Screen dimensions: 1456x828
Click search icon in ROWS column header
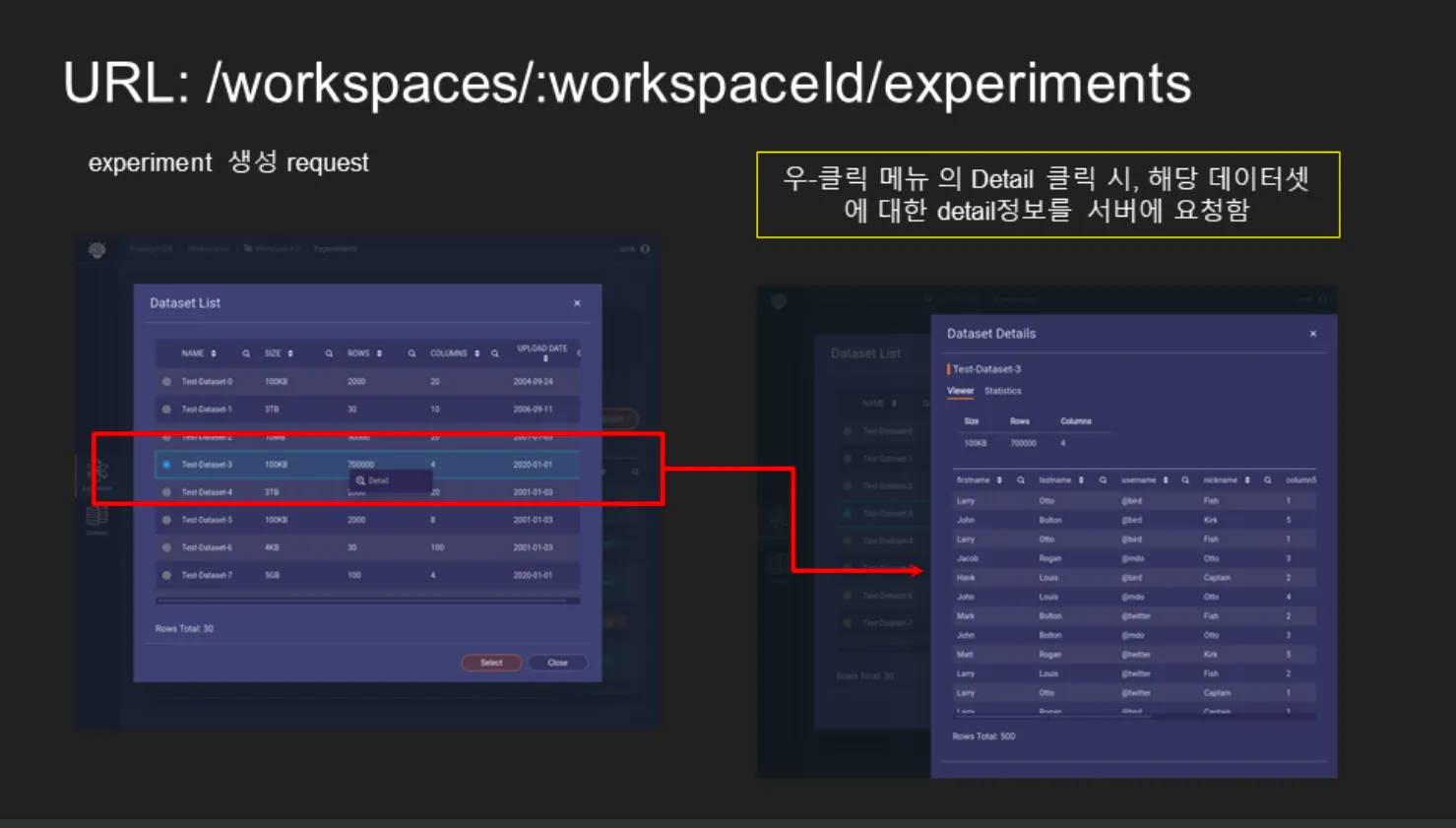click(411, 353)
